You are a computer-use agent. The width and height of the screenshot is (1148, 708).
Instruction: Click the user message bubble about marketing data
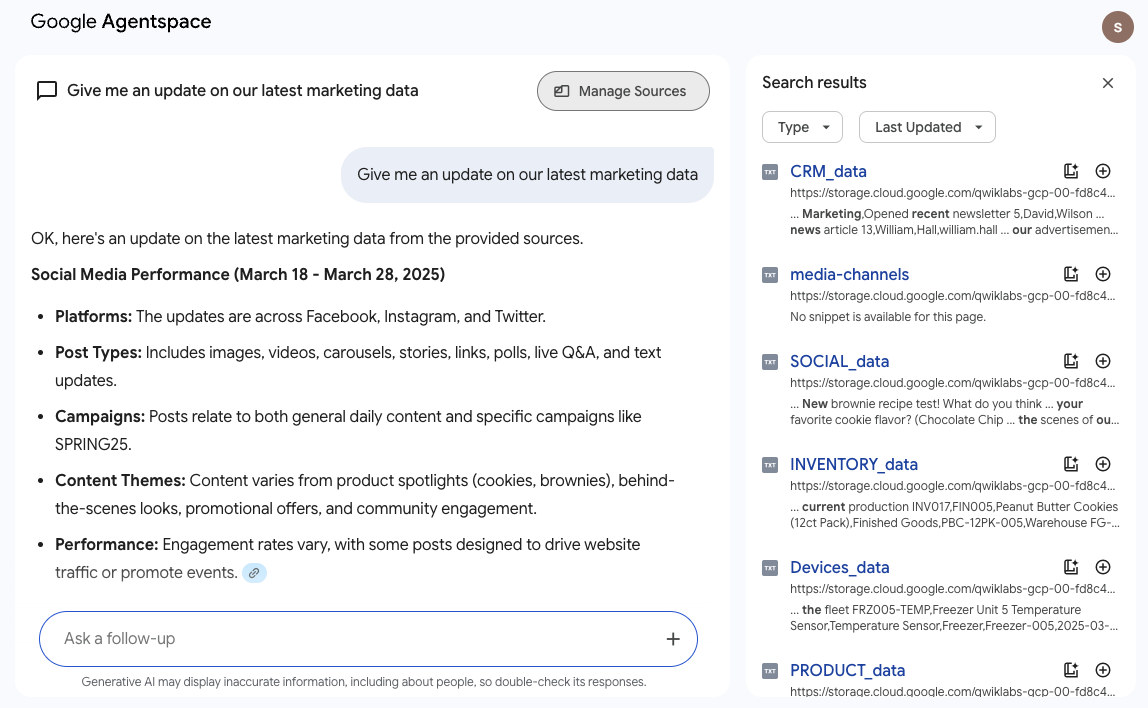click(x=527, y=175)
